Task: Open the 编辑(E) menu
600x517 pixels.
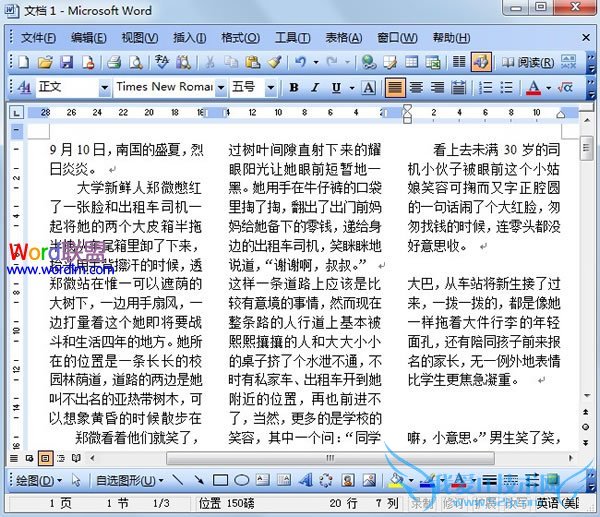Action: click(x=88, y=38)
